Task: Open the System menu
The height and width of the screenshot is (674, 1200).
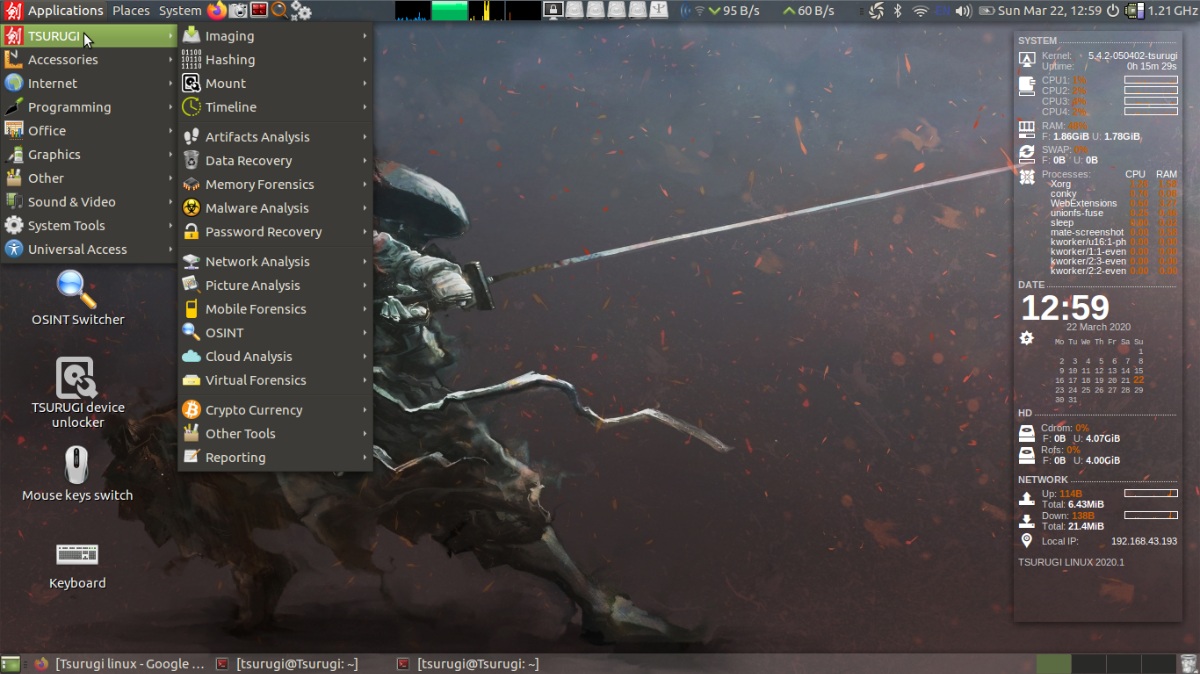Action: [180, 11]
